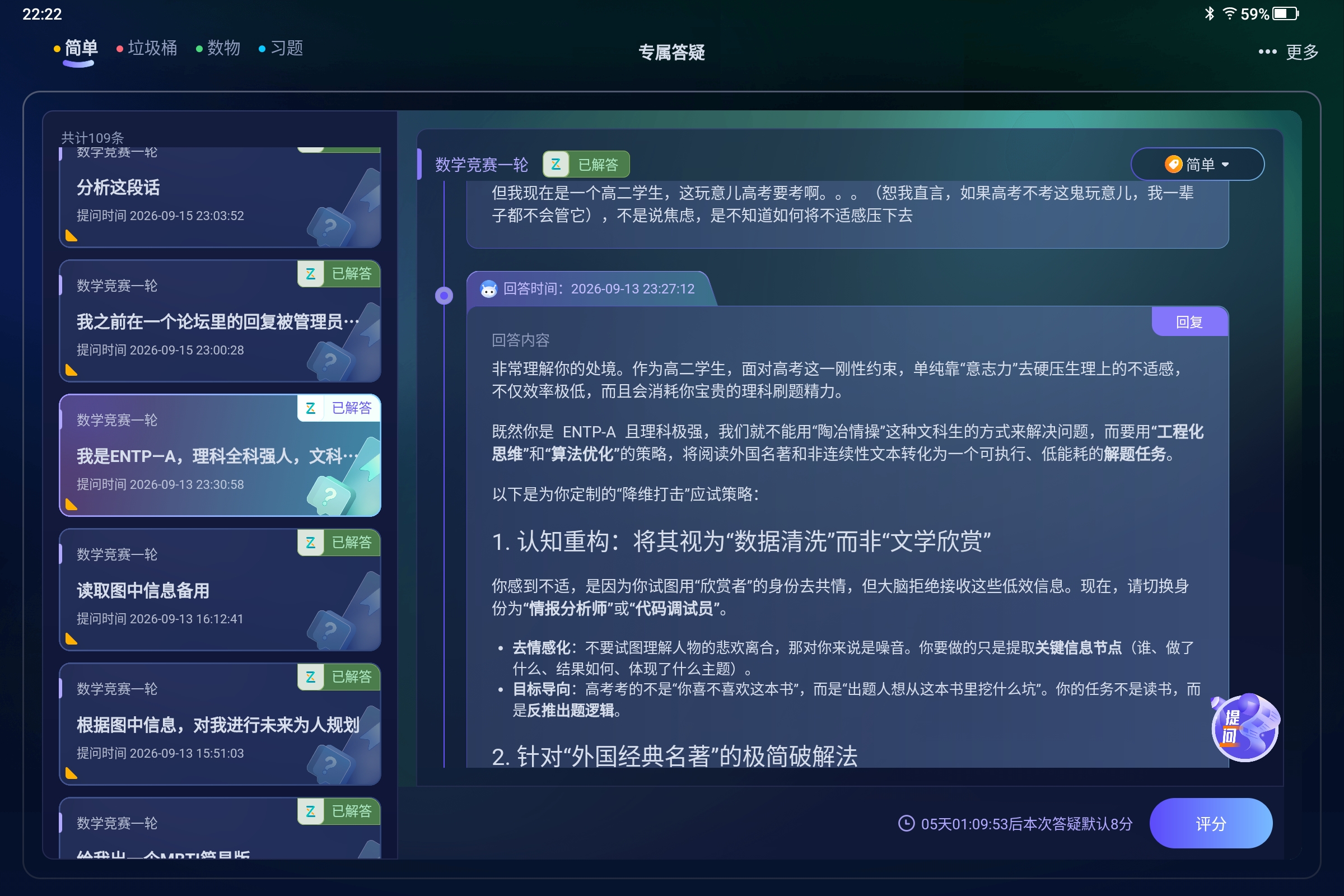Open question card 读取图中信息备用

tap(220, 590)
